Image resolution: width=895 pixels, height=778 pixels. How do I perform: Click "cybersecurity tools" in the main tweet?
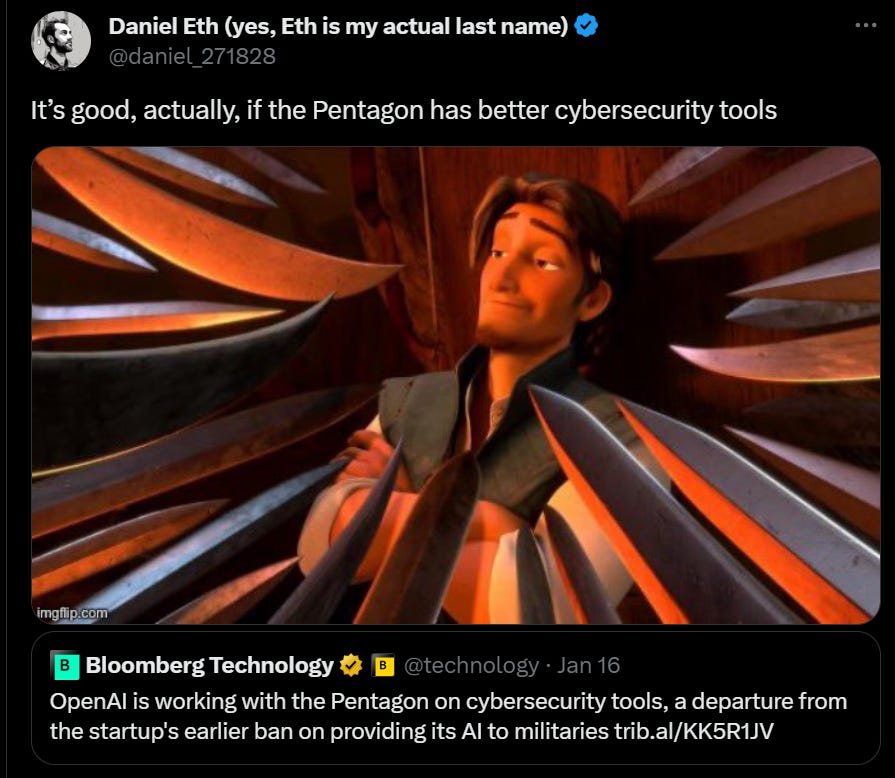coord(666,110)
